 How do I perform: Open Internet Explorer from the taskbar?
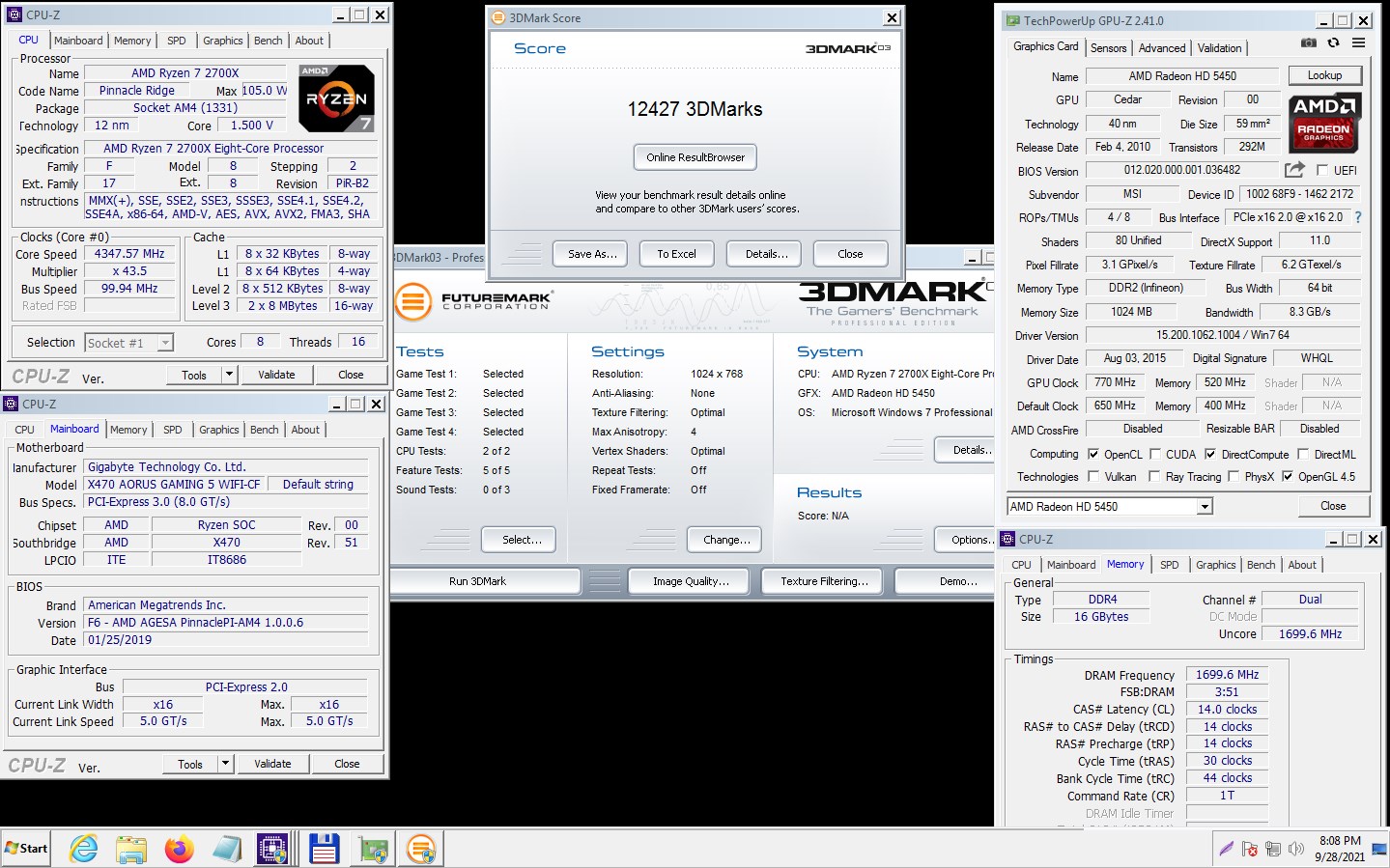click(x=84, y=849)
